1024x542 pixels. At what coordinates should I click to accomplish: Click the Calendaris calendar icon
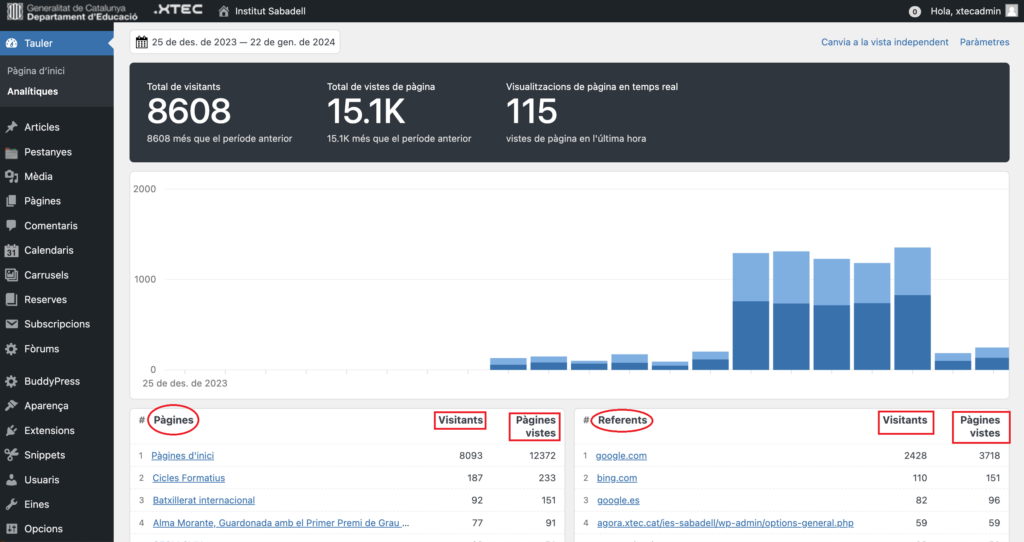(11, 250)
